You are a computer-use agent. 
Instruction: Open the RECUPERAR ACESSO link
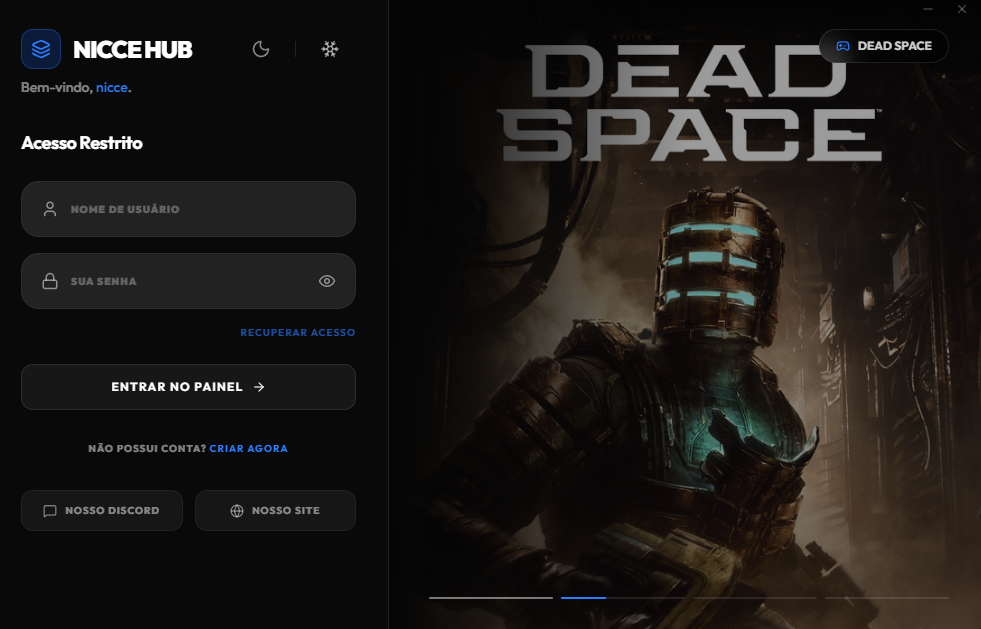click(298, 332)
